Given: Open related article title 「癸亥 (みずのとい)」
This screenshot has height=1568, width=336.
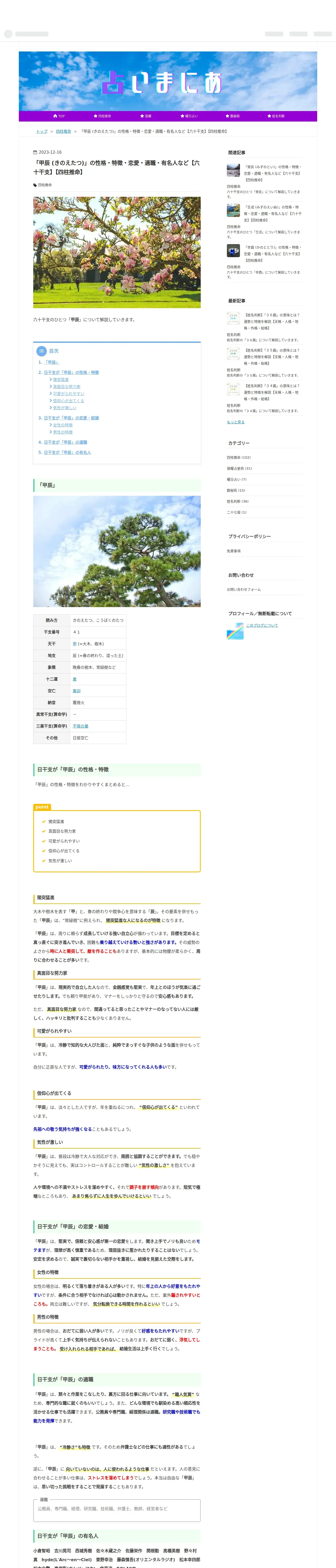Looking at the screenshot, I should tap(273, 174).
